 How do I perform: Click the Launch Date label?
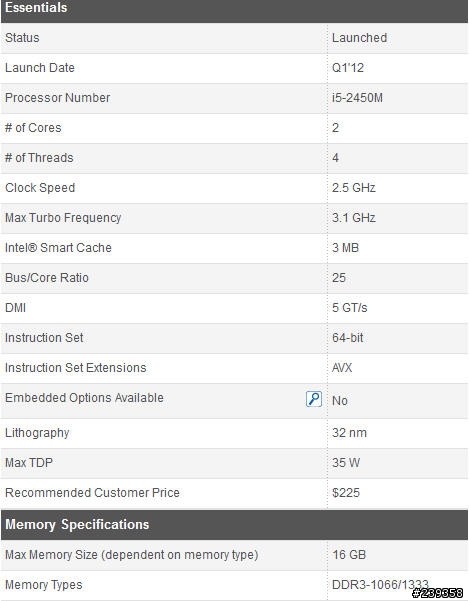[x=40, y=68]
